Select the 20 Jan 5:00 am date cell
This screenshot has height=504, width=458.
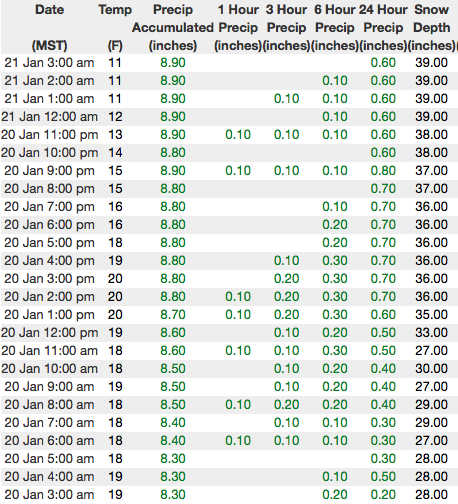point(49,459)
